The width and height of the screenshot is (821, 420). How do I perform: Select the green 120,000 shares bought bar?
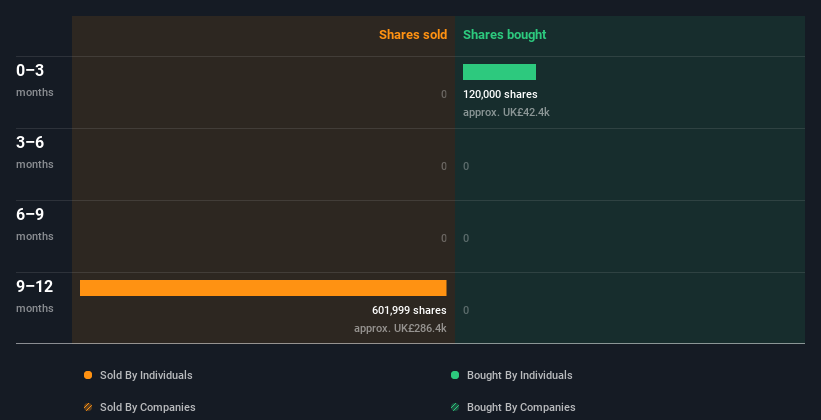click(x=500, y=72)
